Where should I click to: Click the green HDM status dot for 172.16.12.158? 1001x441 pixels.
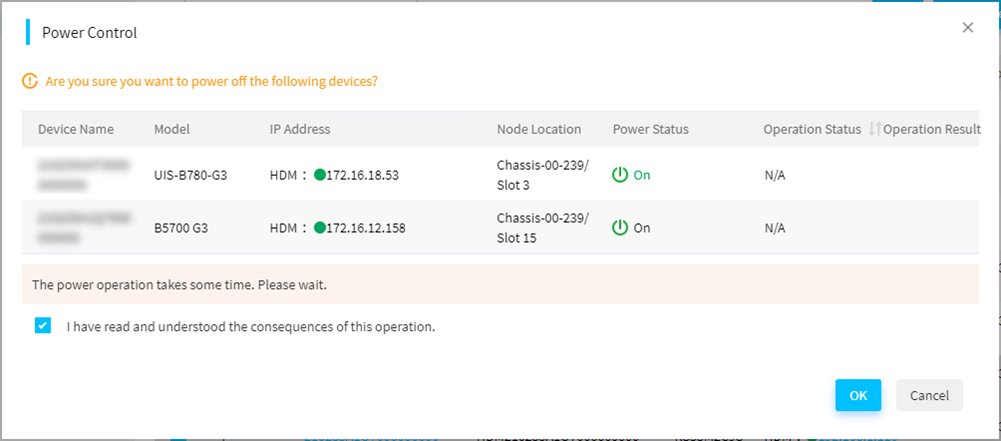click(x=319, y=228)
